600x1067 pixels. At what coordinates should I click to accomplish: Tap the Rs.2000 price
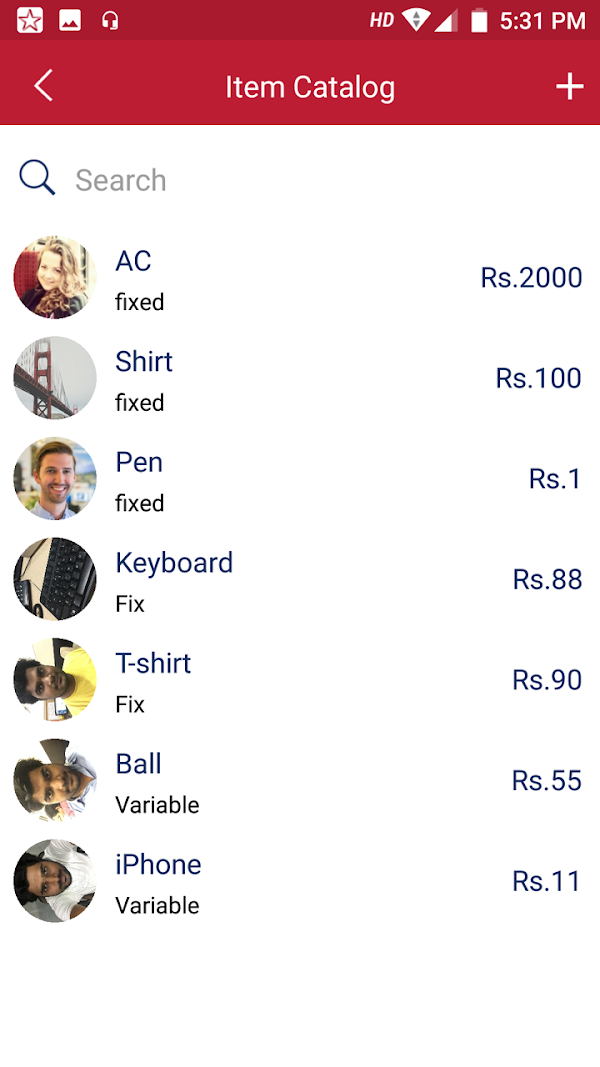[531, 277]
